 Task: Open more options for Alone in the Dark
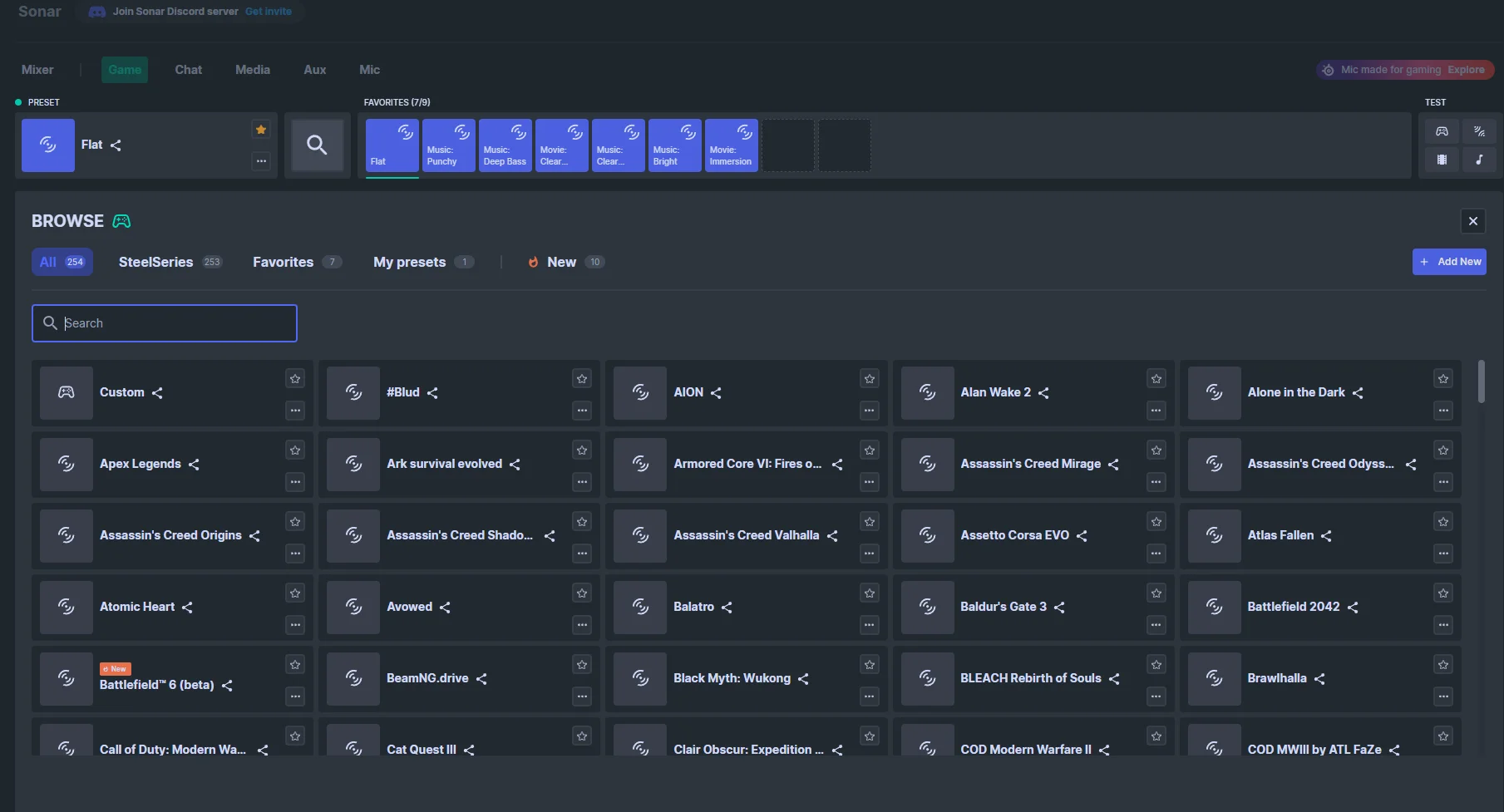(1443, 411)
